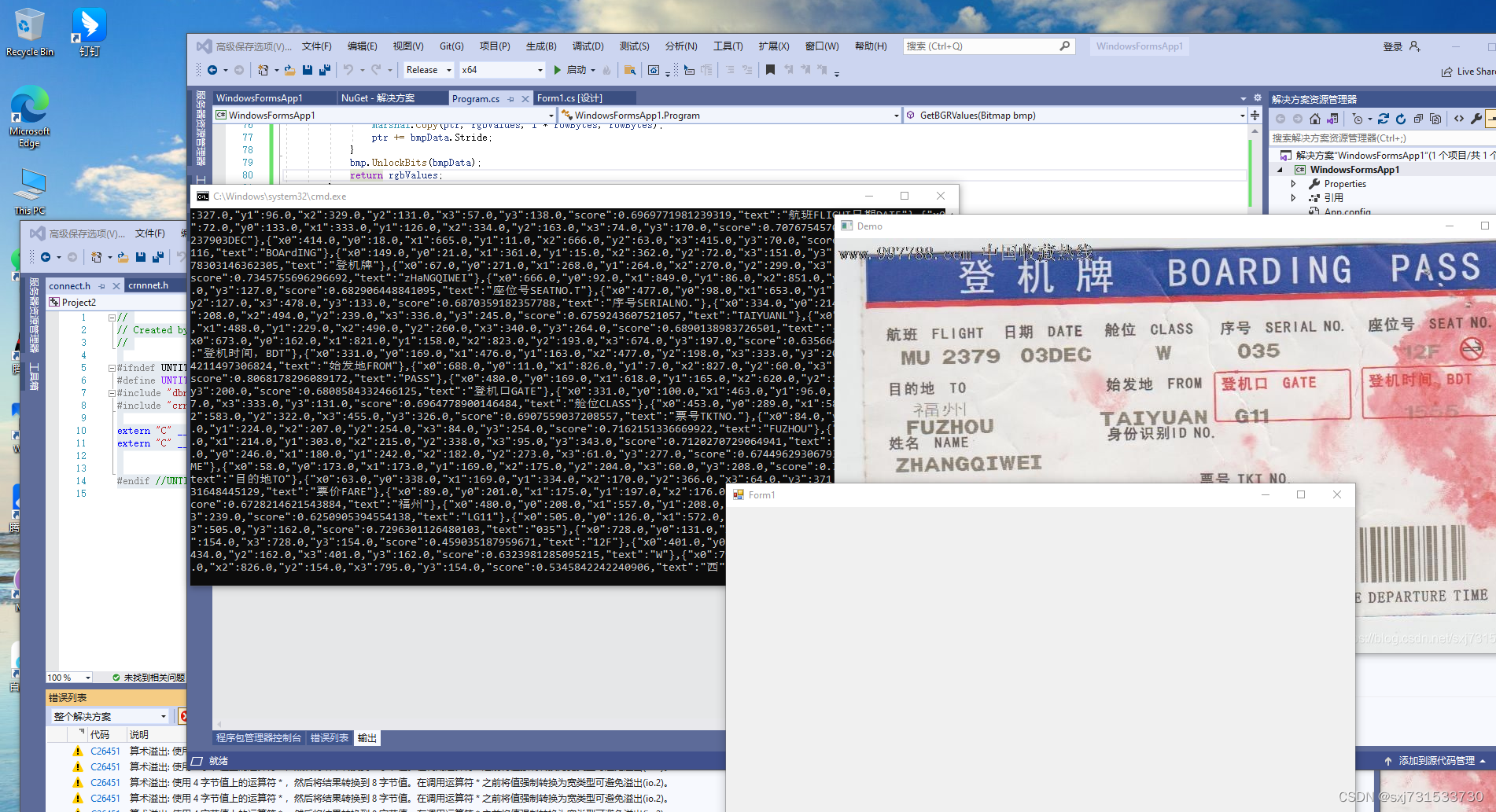This screenshot has height=812, width=1496.
Task: Expand the Properties node in Solution Explorer
Action: (1294, 184)
